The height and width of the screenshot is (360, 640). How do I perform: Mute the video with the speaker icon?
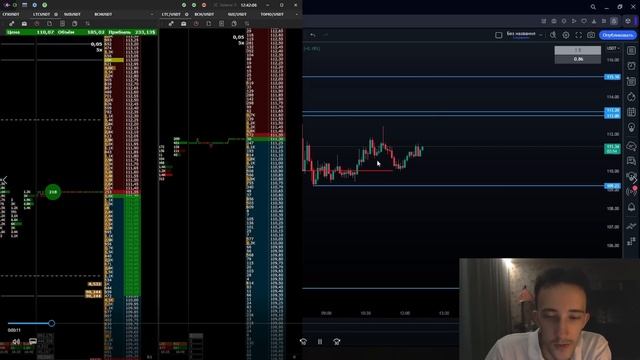tap(16, 341)
